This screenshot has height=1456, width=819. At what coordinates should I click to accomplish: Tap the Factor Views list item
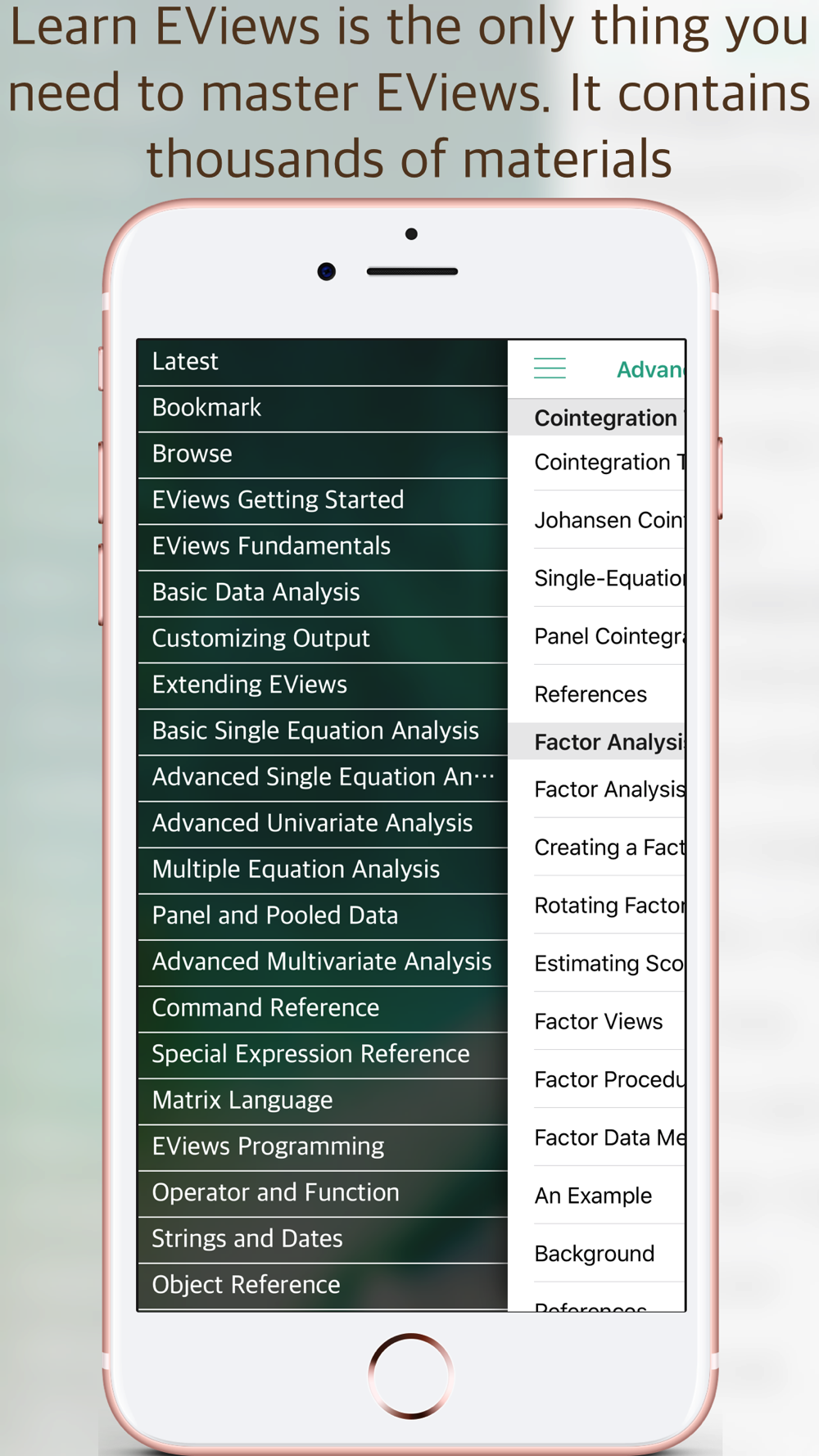click(x=599, y=1021)
